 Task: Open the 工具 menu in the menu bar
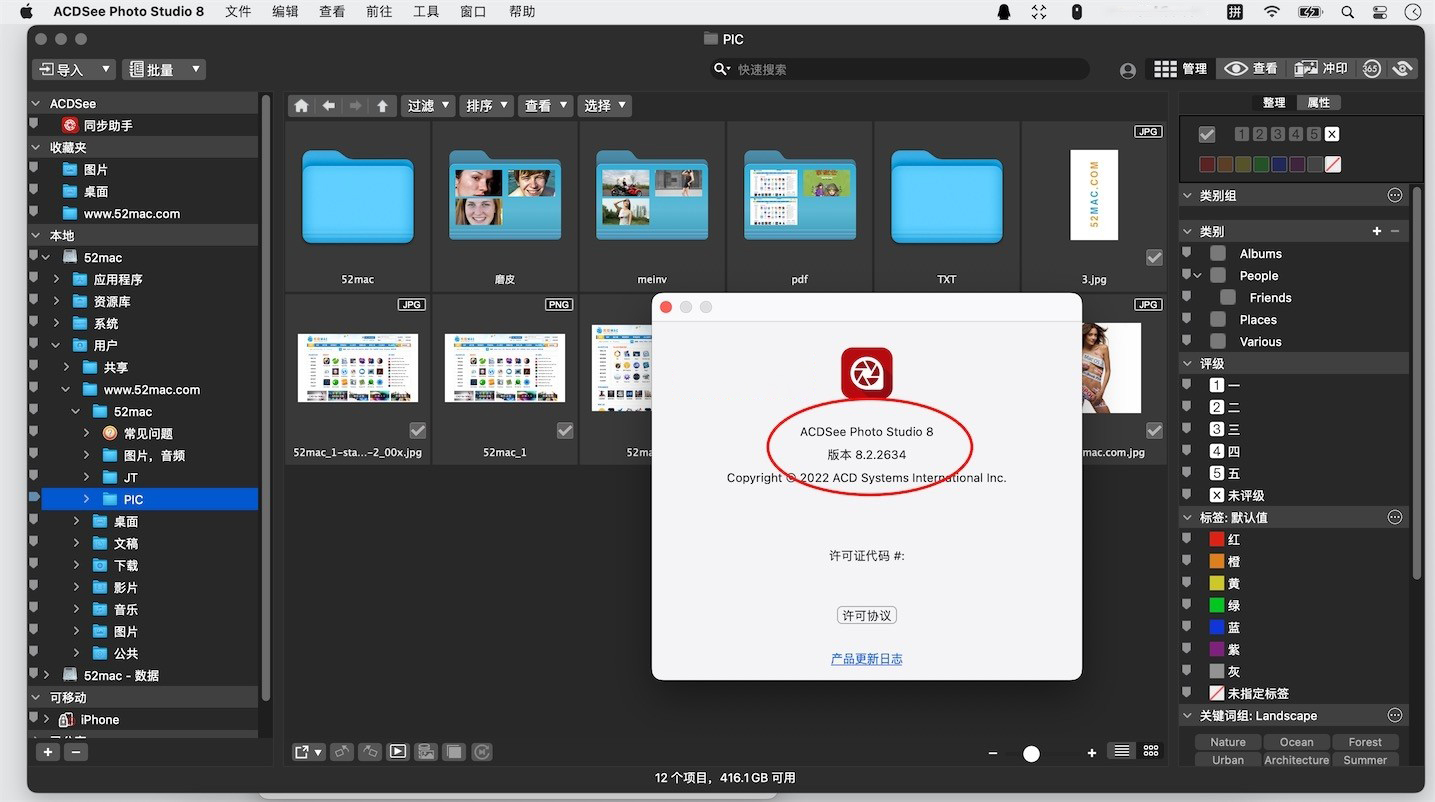pos(426,12)
